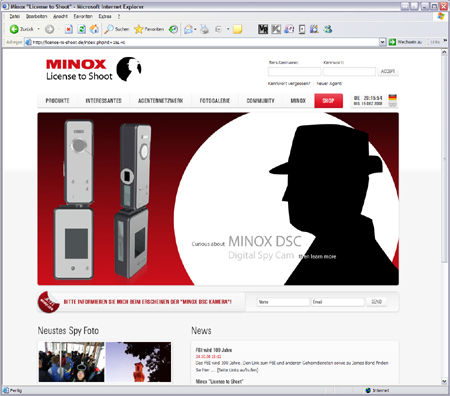Click the Kennwort password field
This screenshot has height=396, width=450.
coord(349,71)
